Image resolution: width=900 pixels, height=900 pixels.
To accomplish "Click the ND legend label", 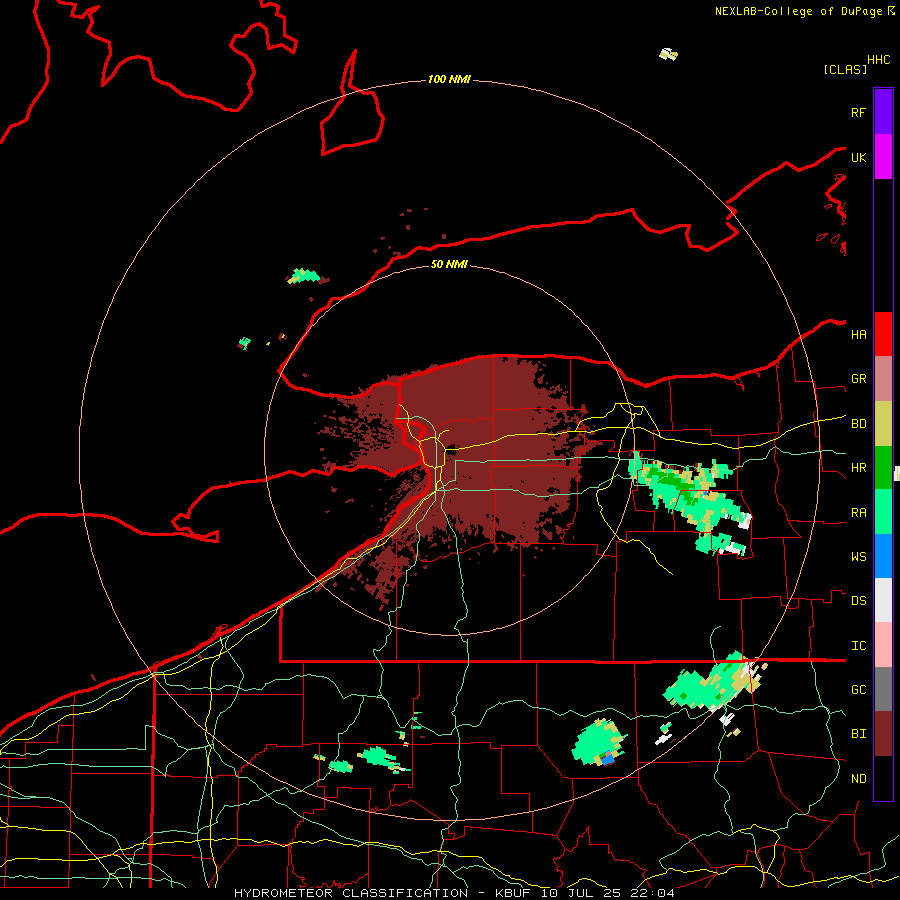I will pyautogui.click(x=858, y=779).
